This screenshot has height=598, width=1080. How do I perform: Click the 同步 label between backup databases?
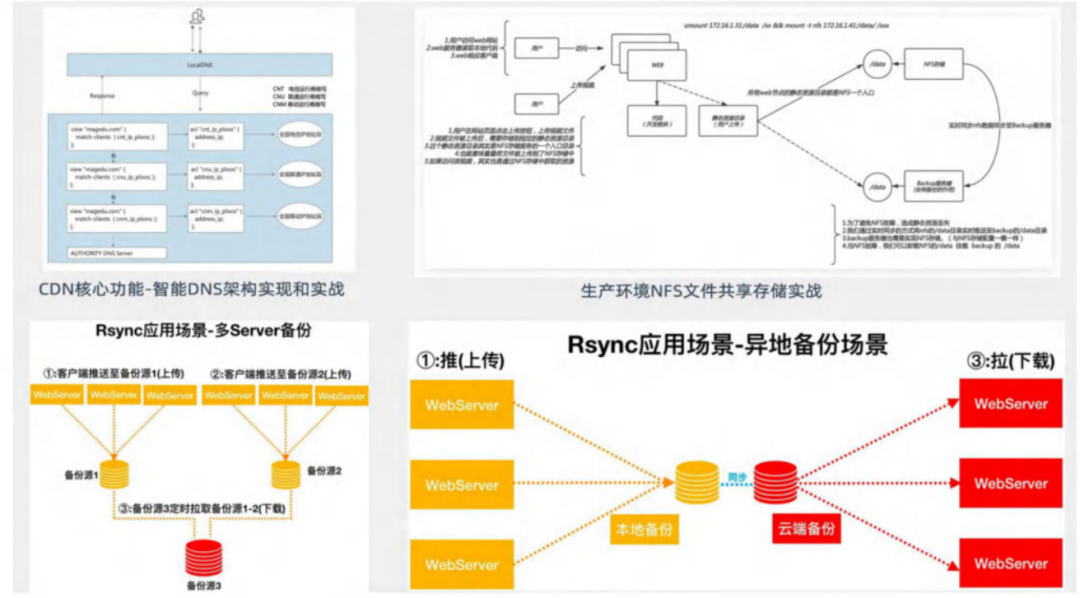pyautogui.click(x=736, y=476)
